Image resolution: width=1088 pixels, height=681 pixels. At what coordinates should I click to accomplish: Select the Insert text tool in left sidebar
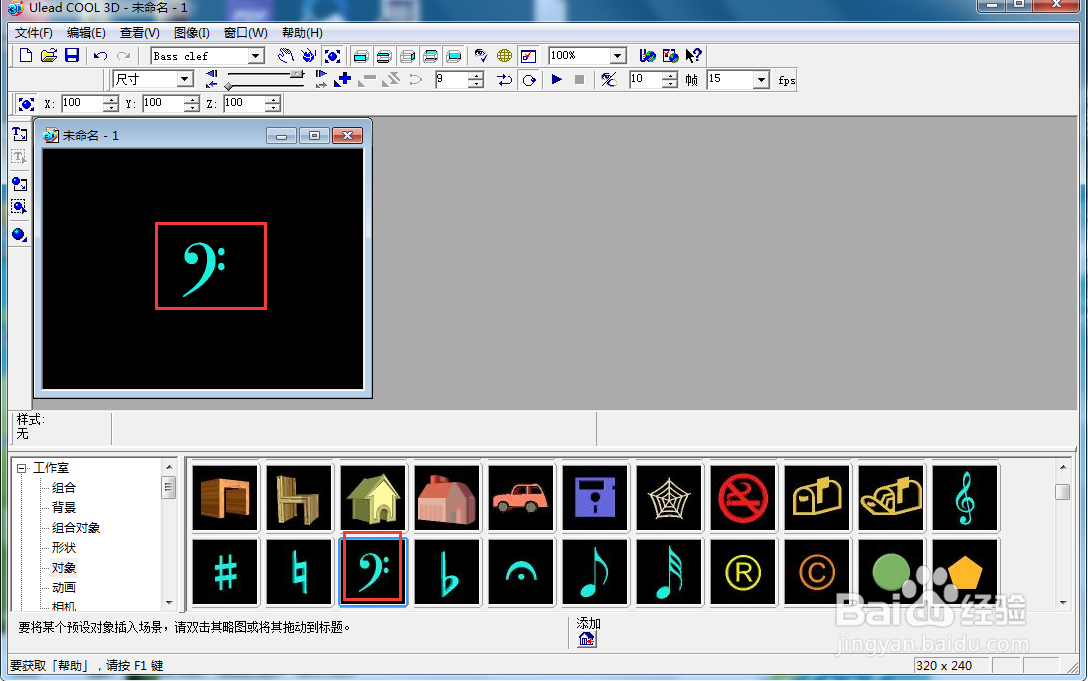(x=19, y=134)
